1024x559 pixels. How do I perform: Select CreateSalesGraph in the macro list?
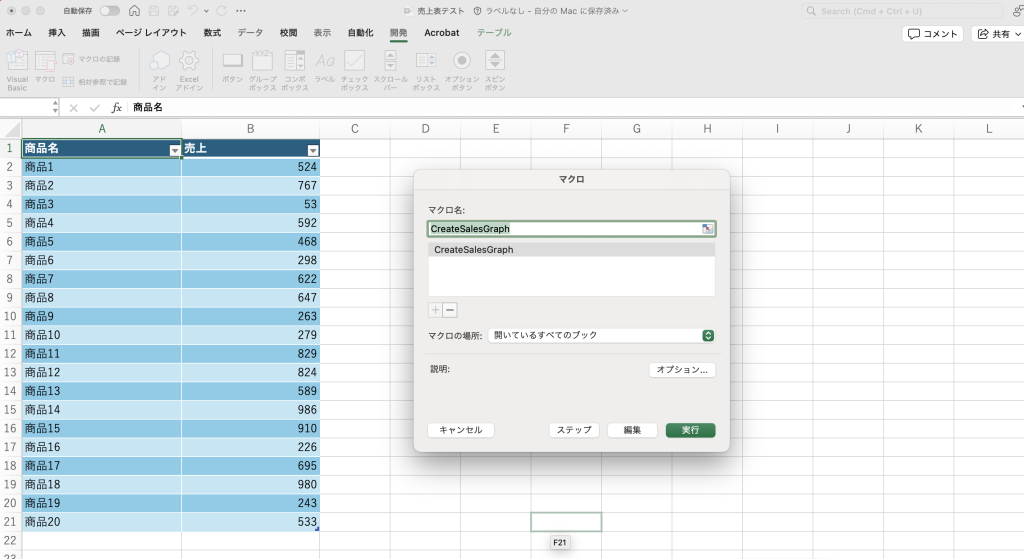pyautogui.click(x=474, y=250)
